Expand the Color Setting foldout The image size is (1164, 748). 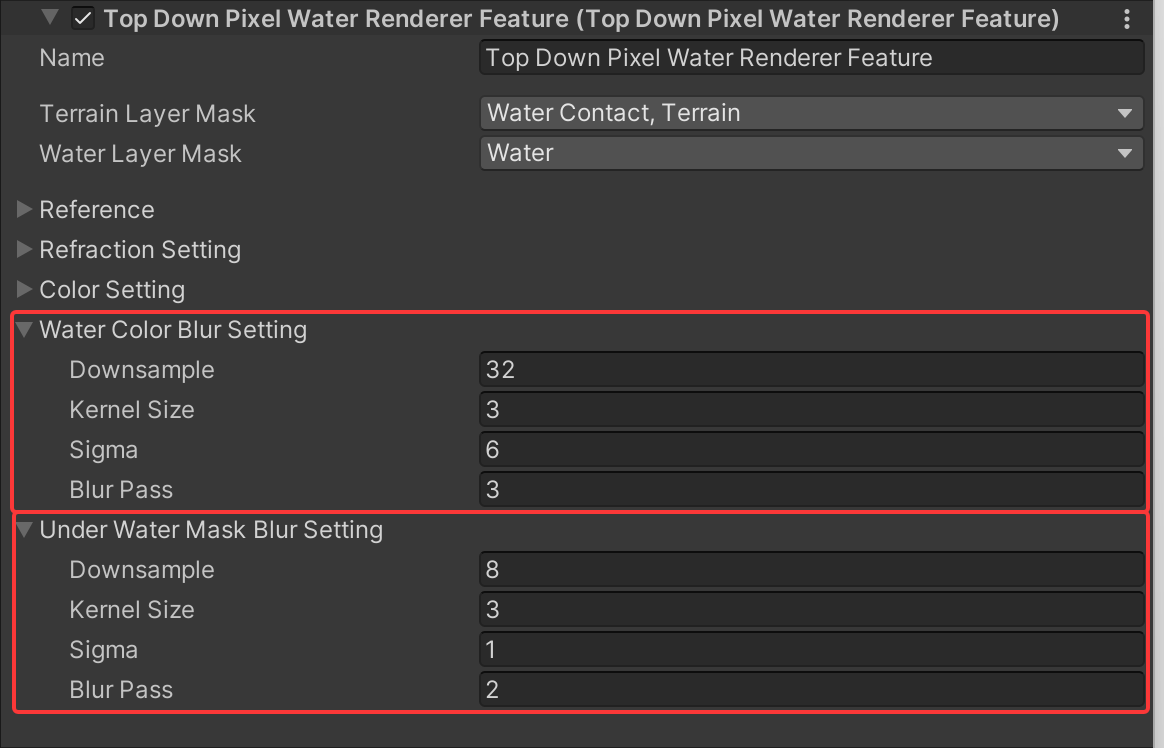click(26, 289)
